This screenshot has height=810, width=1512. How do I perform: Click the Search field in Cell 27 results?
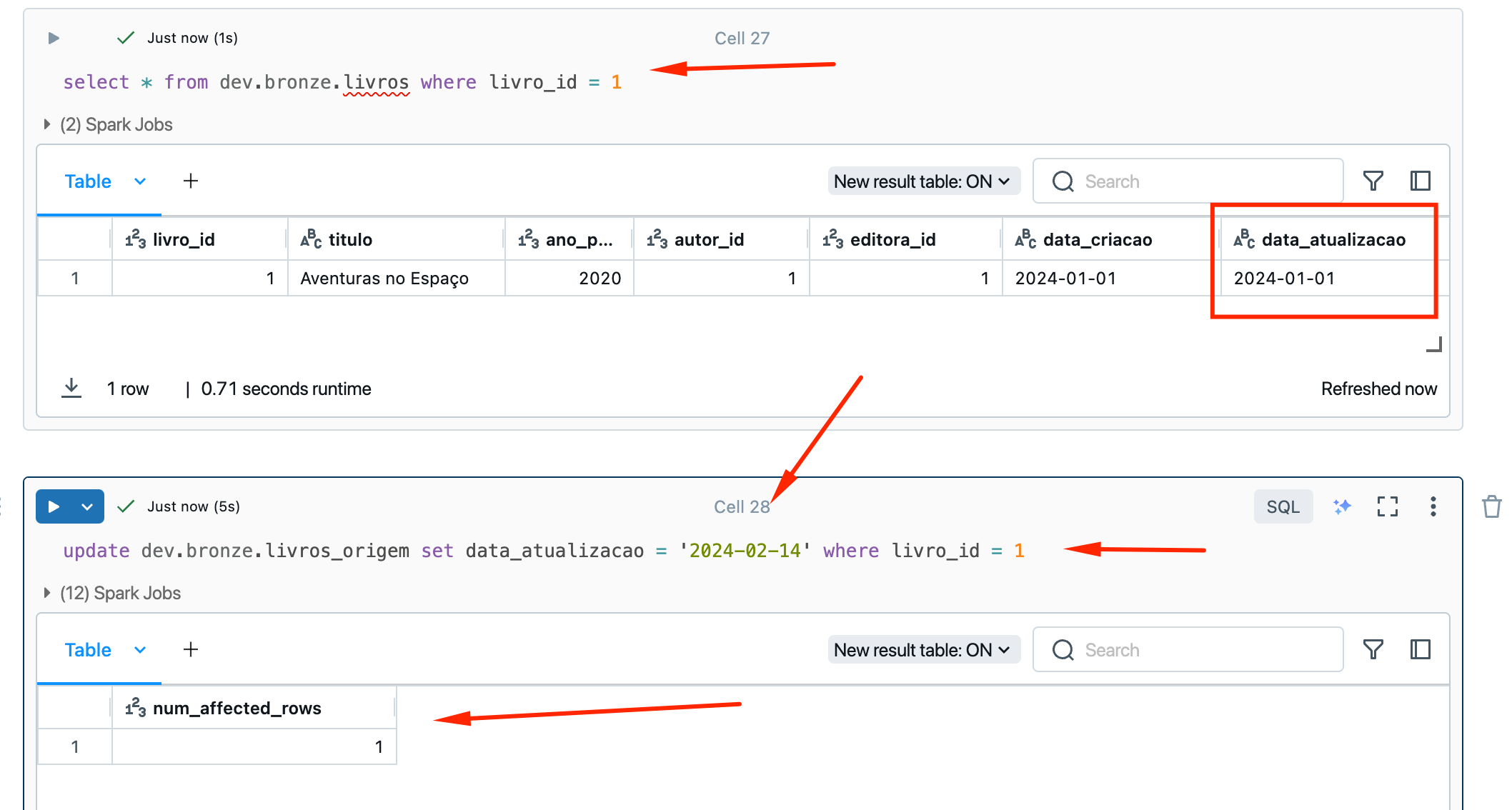coord(1188,181)
